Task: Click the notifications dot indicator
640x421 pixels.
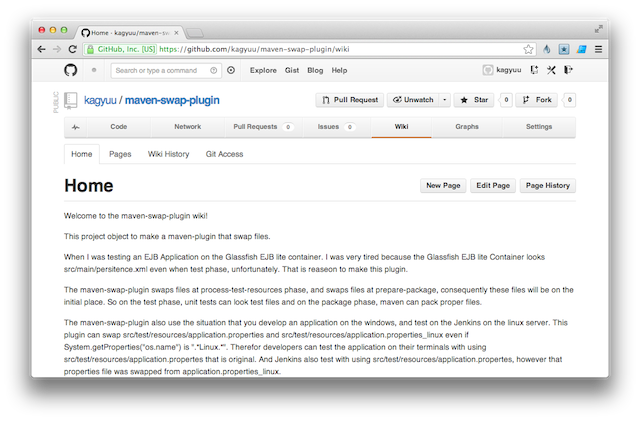Action: (94, 70)
